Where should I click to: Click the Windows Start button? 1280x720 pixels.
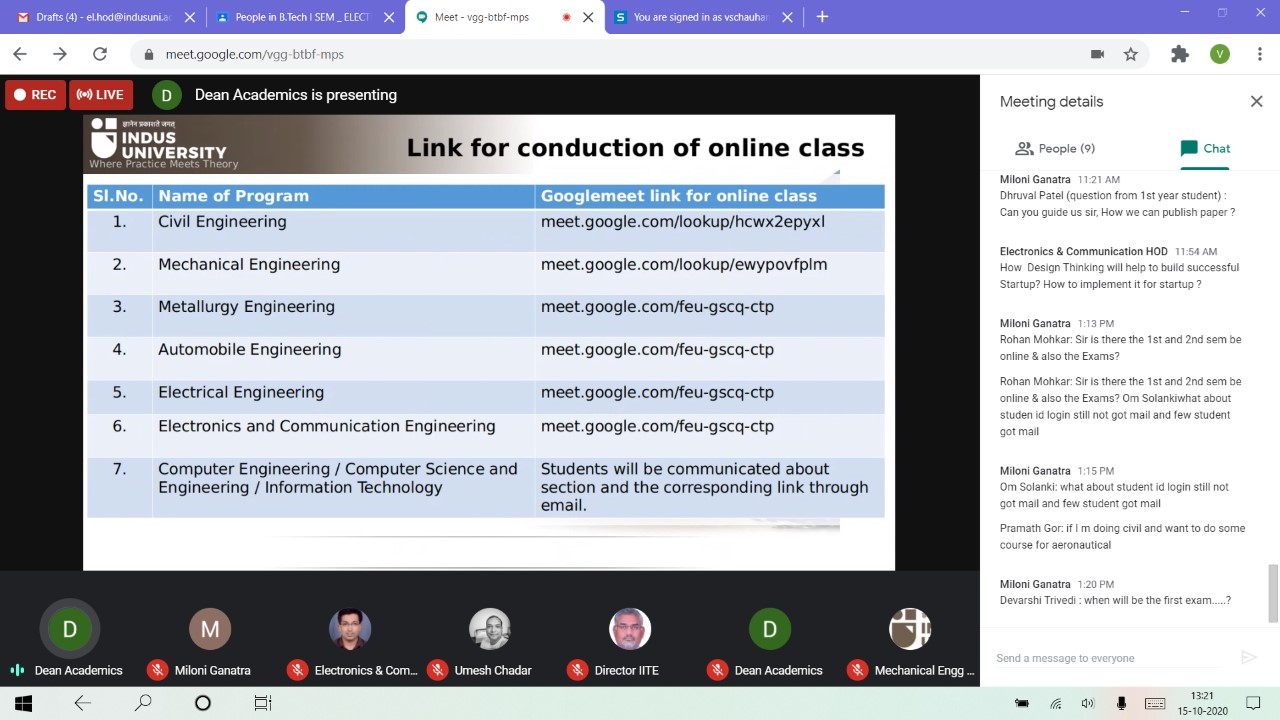(23, 703)
